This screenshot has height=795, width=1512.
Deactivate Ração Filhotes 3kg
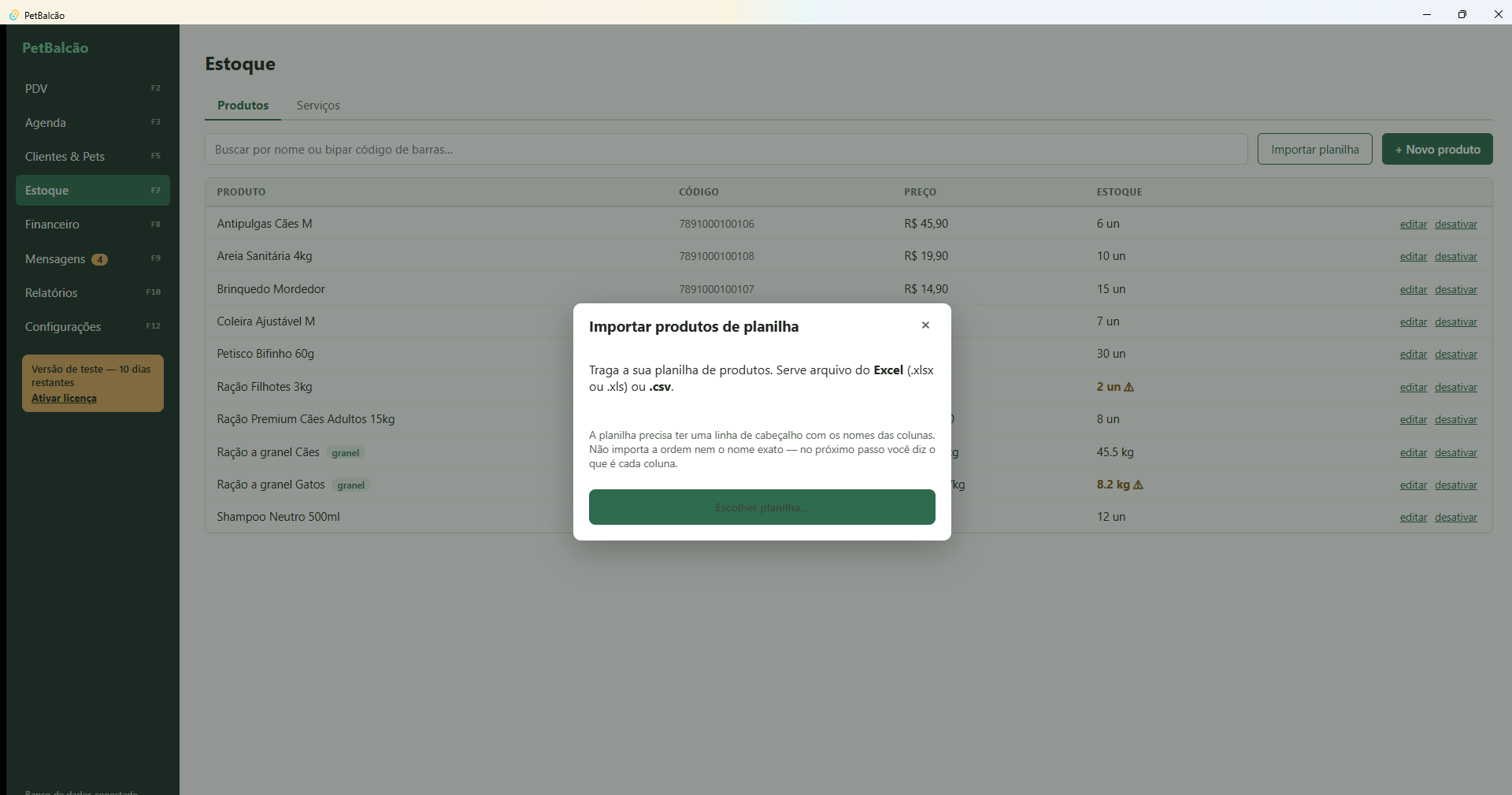[1456, 388]
